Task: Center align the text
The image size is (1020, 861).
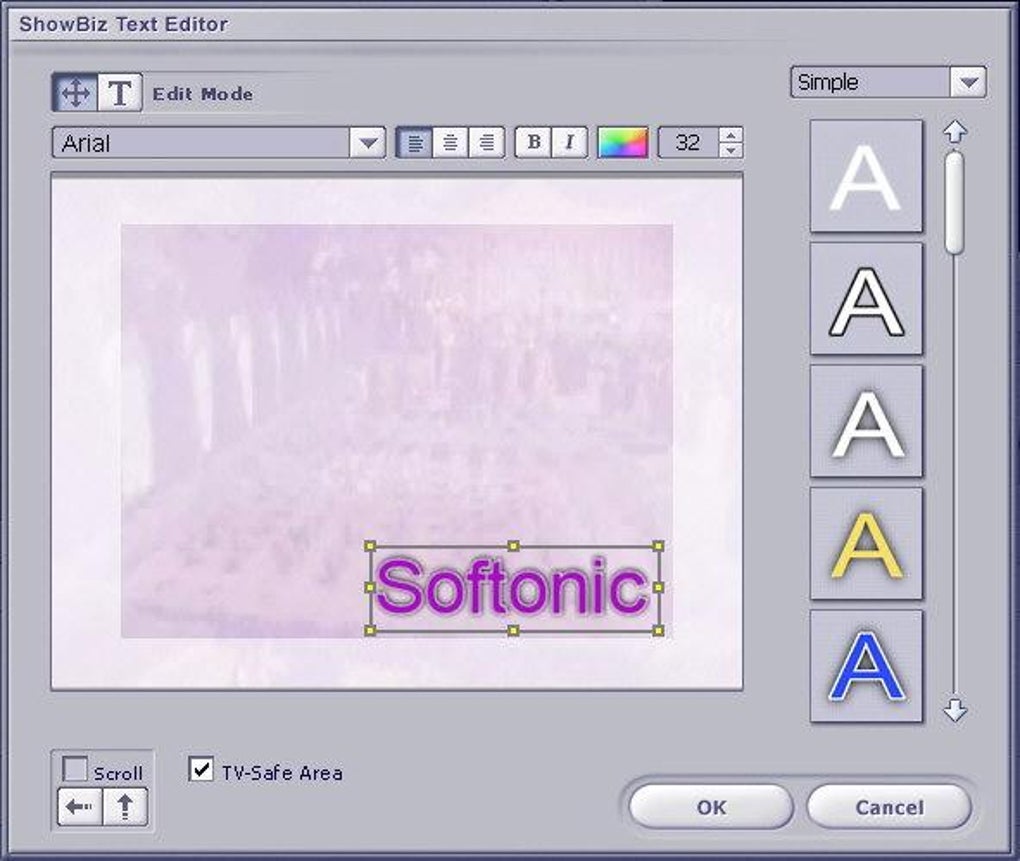Action: point(450,142)
